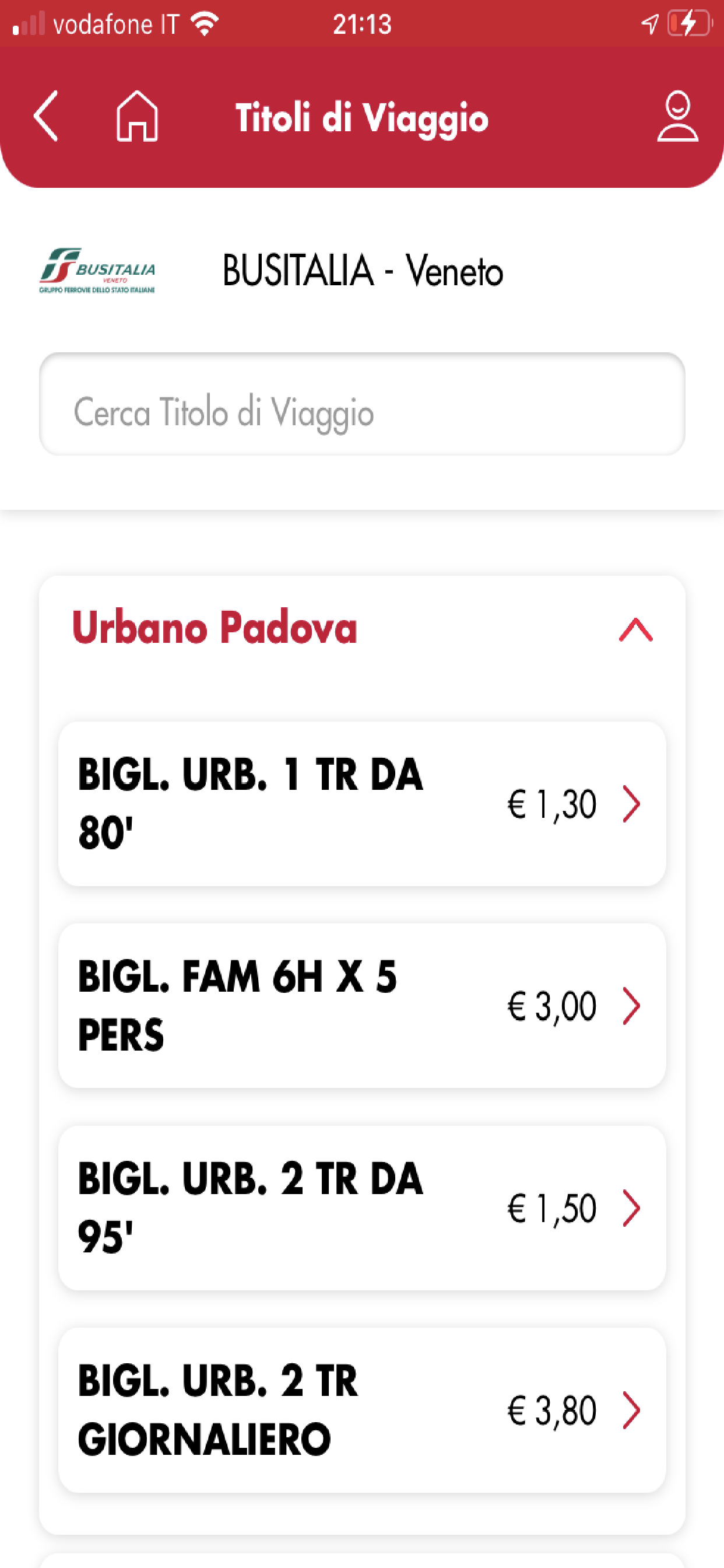724x1568 pixels.
Task: Tap the cellular signal bars icon
Action: coord(29,24)
